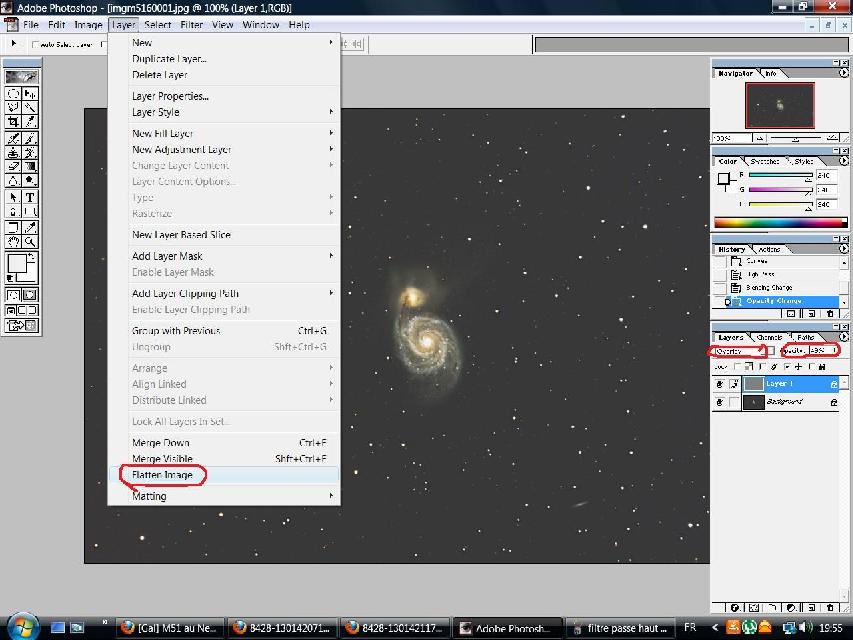Delete current state in History panel
Viewport: 853px width, 640px height.
[830, 314]
